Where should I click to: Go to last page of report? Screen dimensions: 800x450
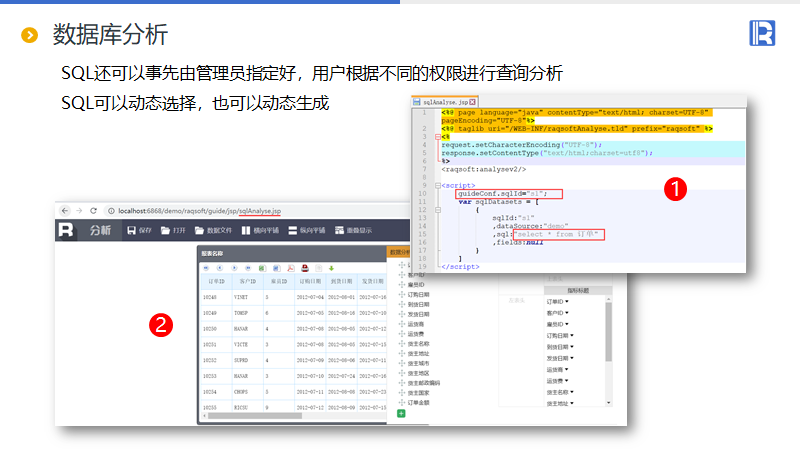[x=248, y=268]
